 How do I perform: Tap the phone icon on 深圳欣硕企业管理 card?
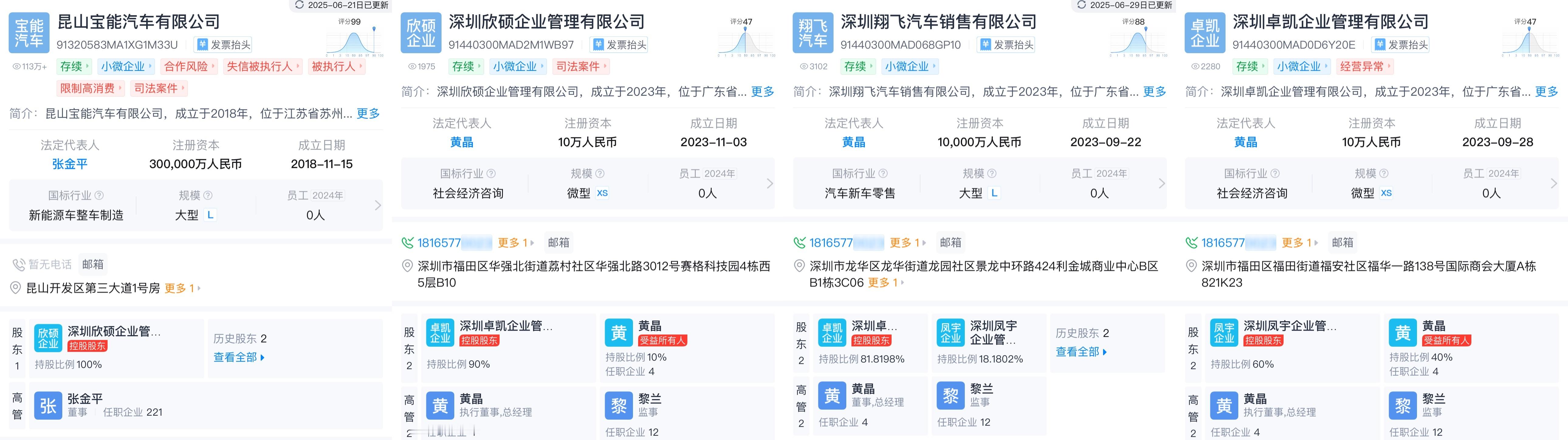(407, 243)
